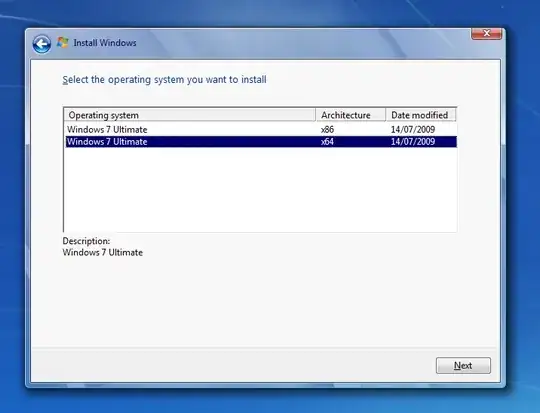
Task: Sort by Operating system column header
Action: point(190,115)
